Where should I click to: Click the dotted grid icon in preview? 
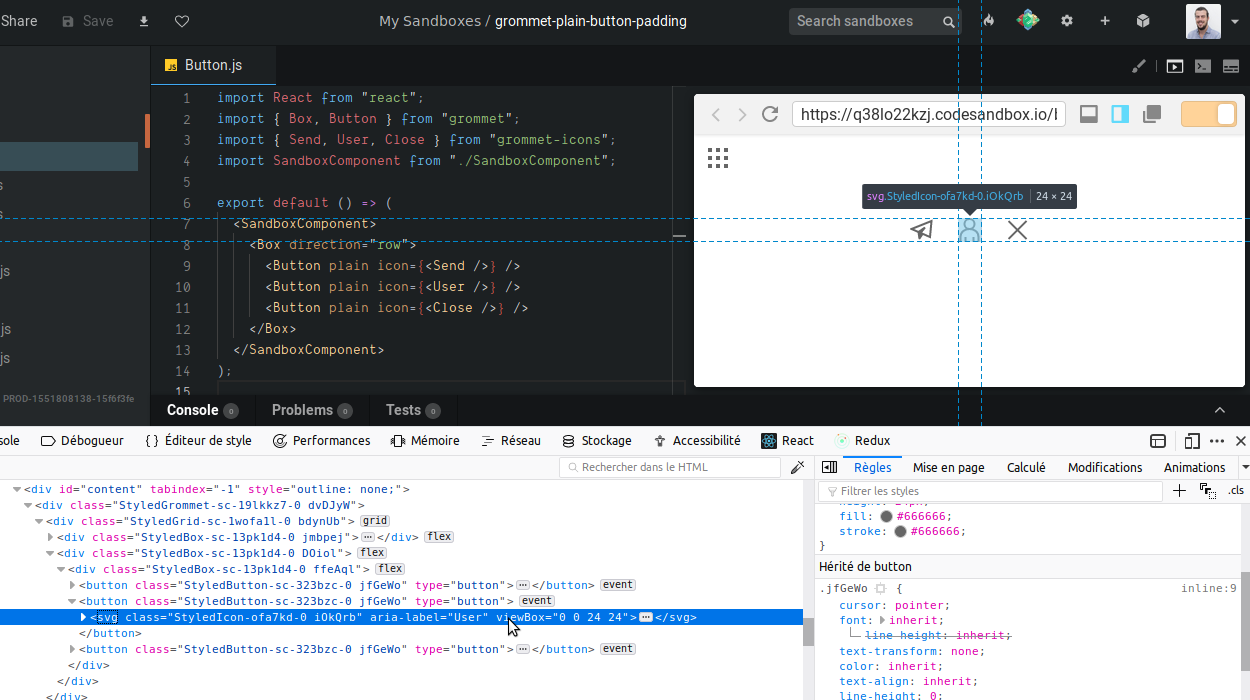(718, 158)
